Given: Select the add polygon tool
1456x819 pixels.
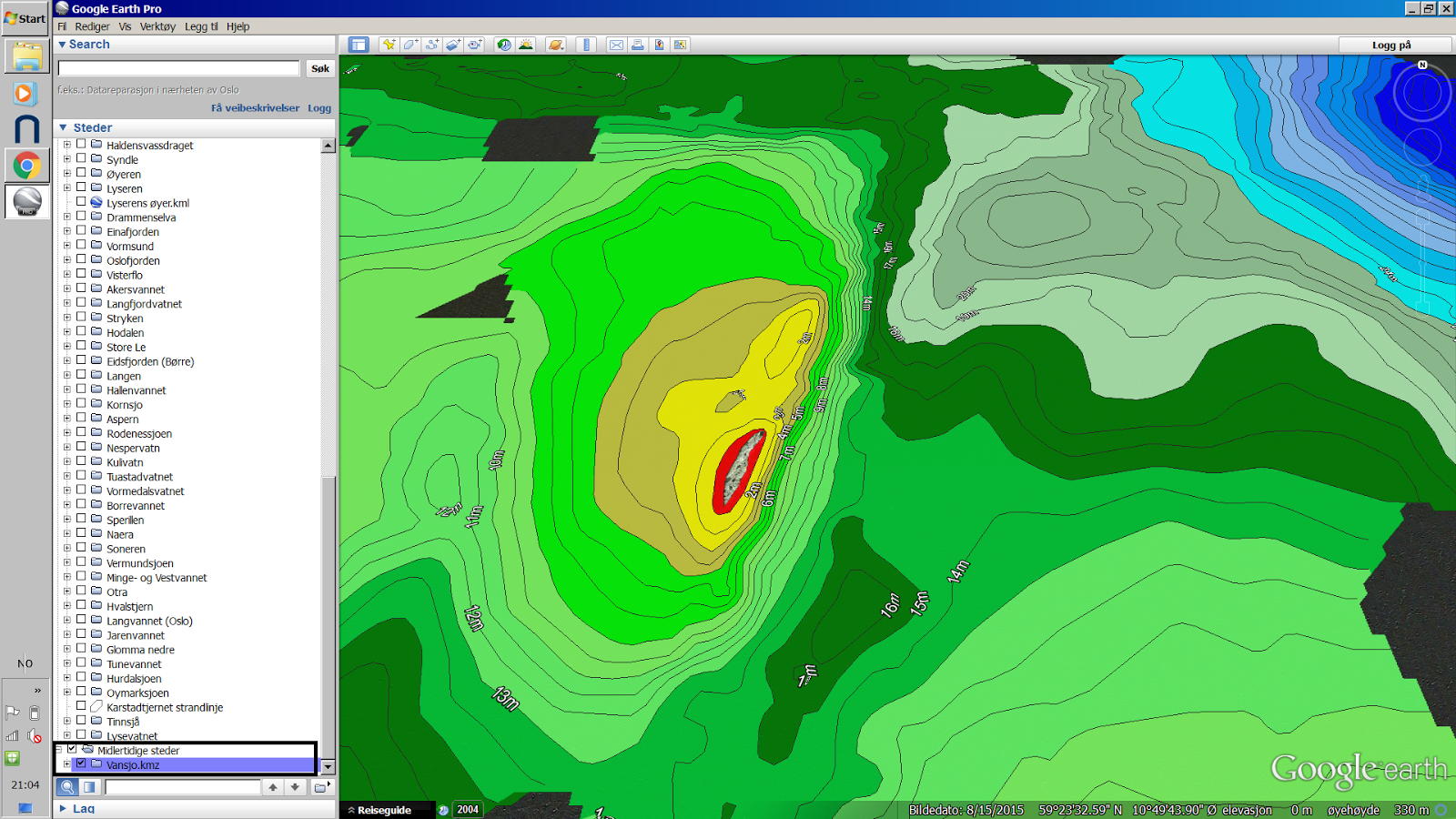Looking at the screenshot, I should coord(410,45).
